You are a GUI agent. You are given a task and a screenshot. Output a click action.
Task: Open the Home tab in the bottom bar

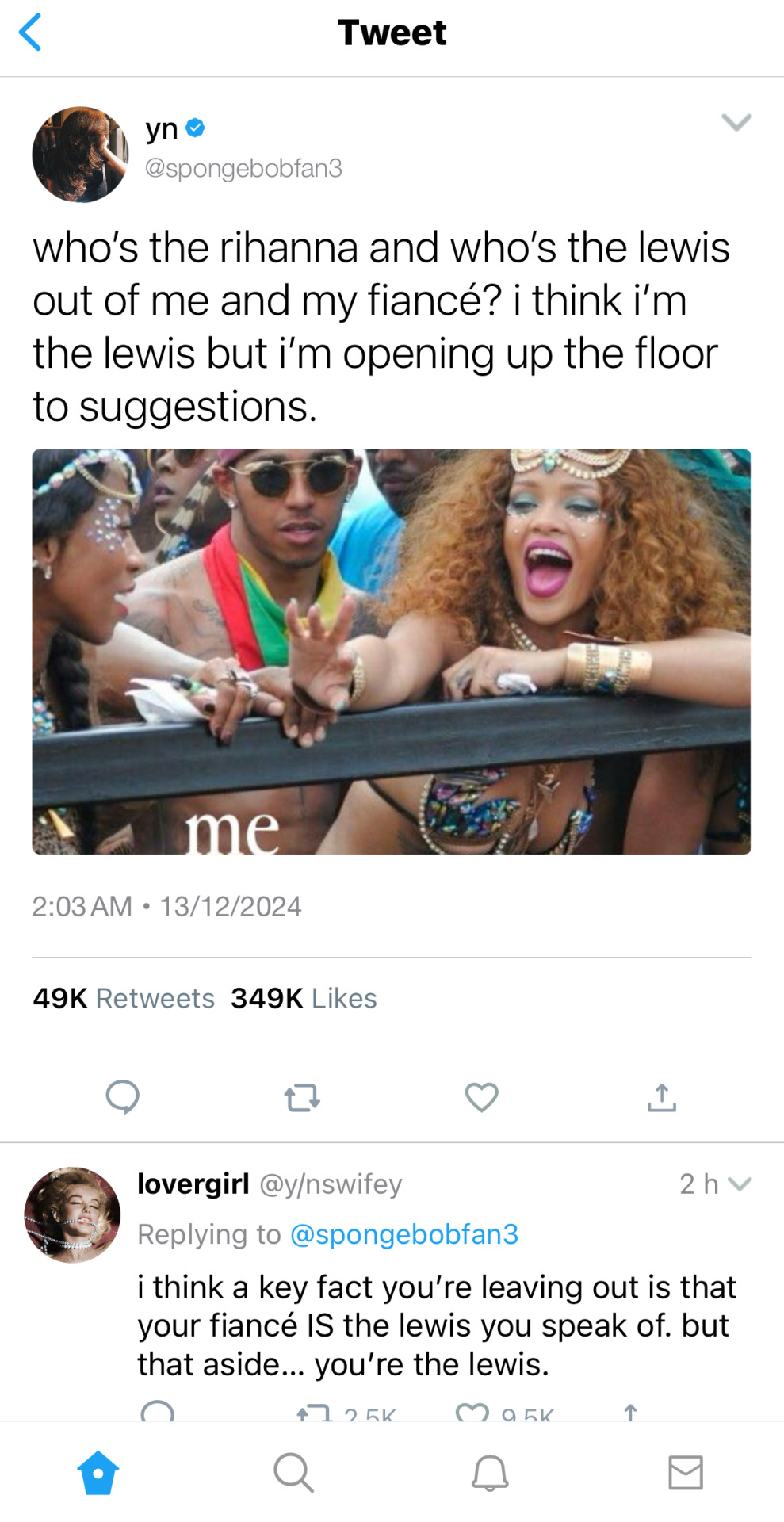[98, 1473]
